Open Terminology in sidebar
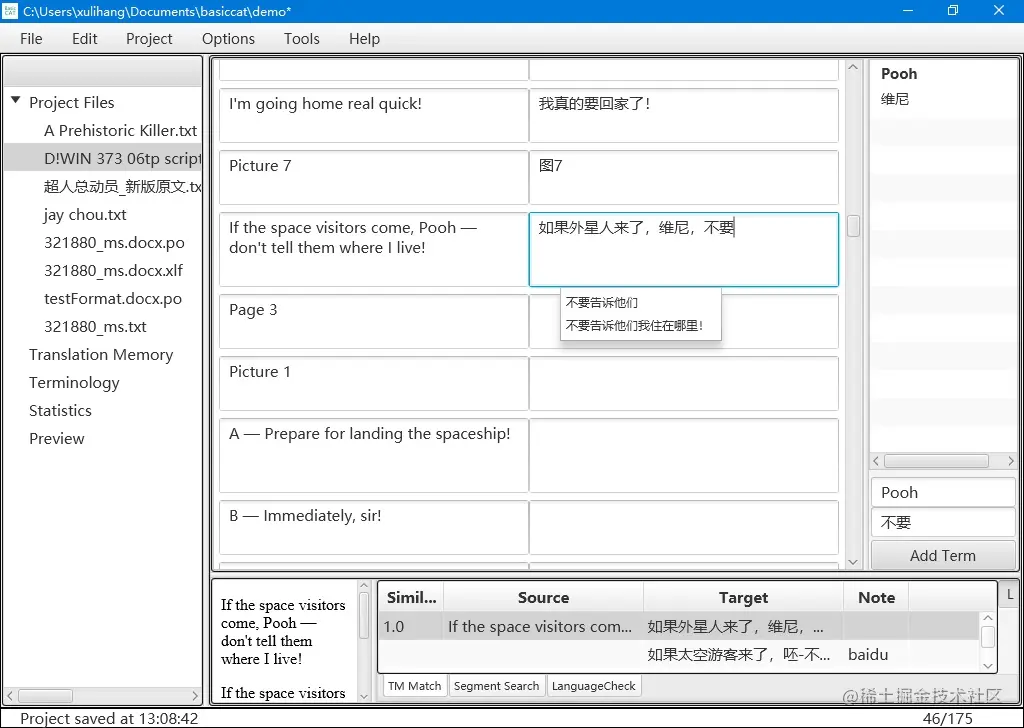 tap(74, 383)
